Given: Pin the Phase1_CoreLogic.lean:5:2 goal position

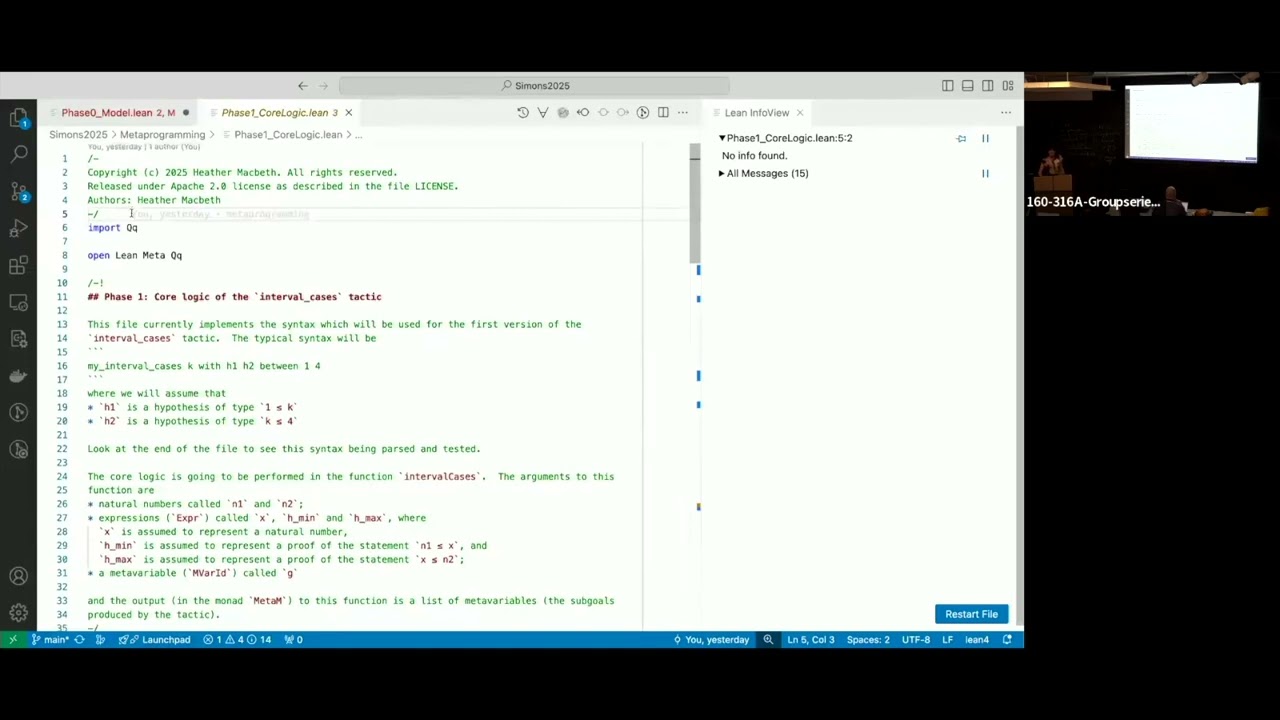Looking at the screenshot, I should 961,139.
